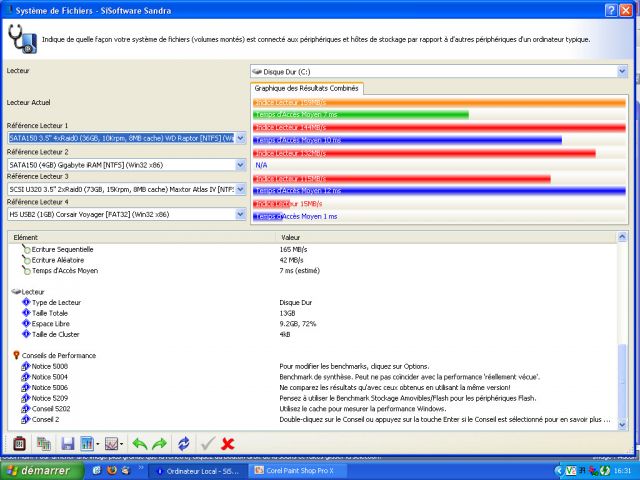640x480 pixels.
Task: Click the results list scrollbar thumb
Action: click(622, 382)
